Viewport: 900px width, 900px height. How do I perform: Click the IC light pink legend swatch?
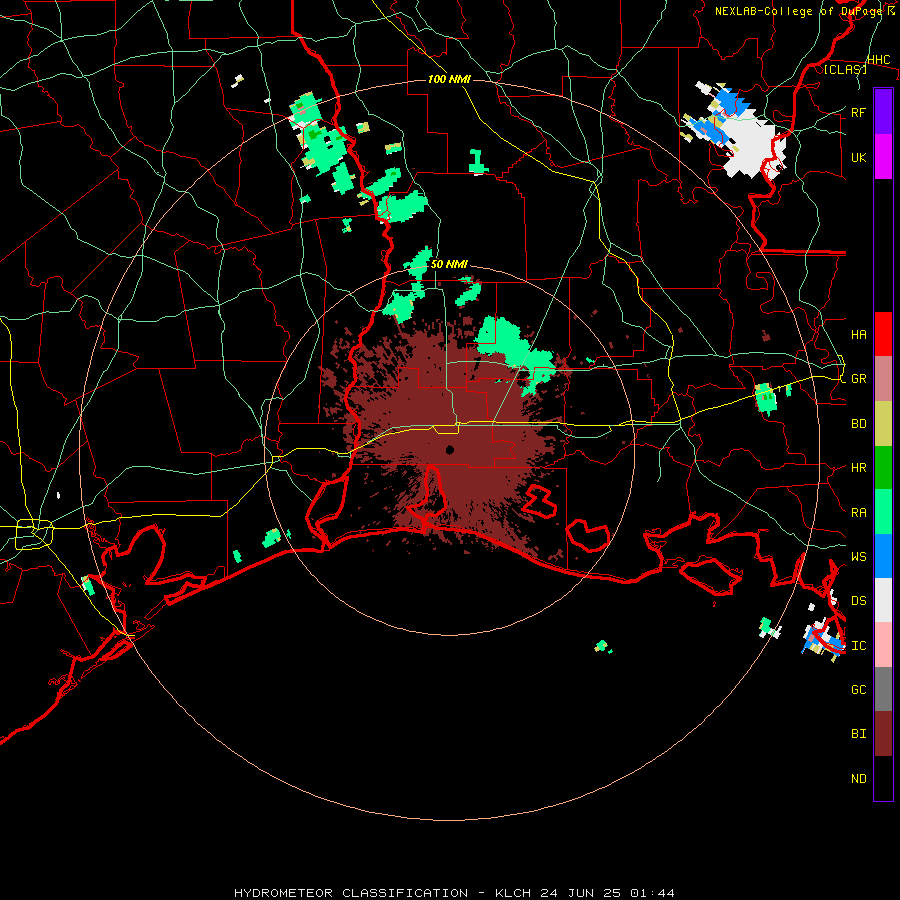(883, 645)
